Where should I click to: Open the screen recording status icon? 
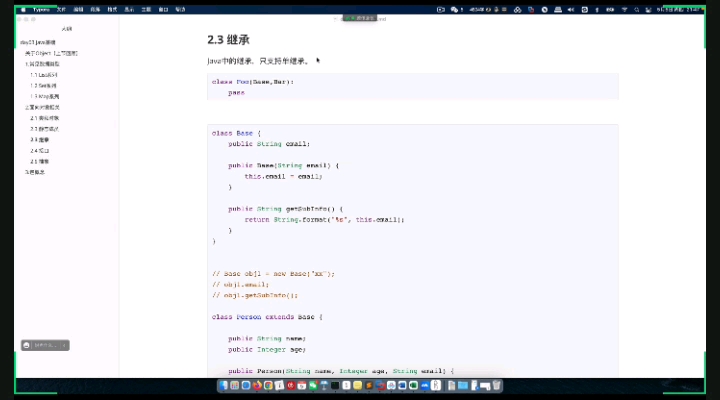(440, 10)
